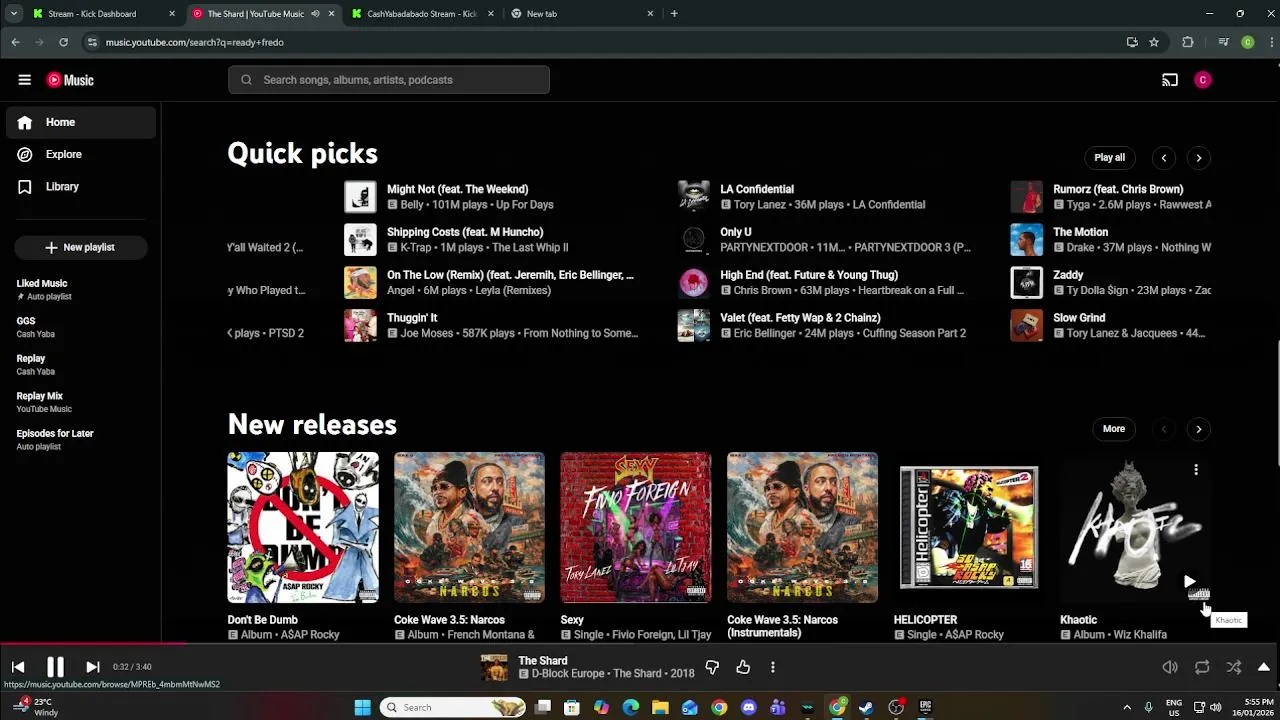Switch to CashYabadabado Stream tab
This screenshot has height=720, width=1280.
pos(421,14)
